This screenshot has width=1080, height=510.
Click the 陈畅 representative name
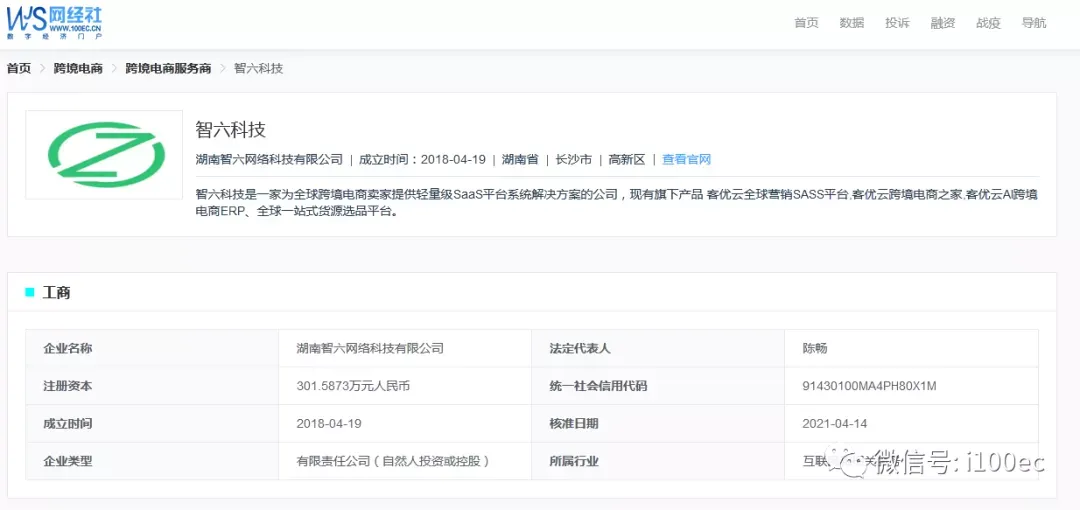click(815, 348)
